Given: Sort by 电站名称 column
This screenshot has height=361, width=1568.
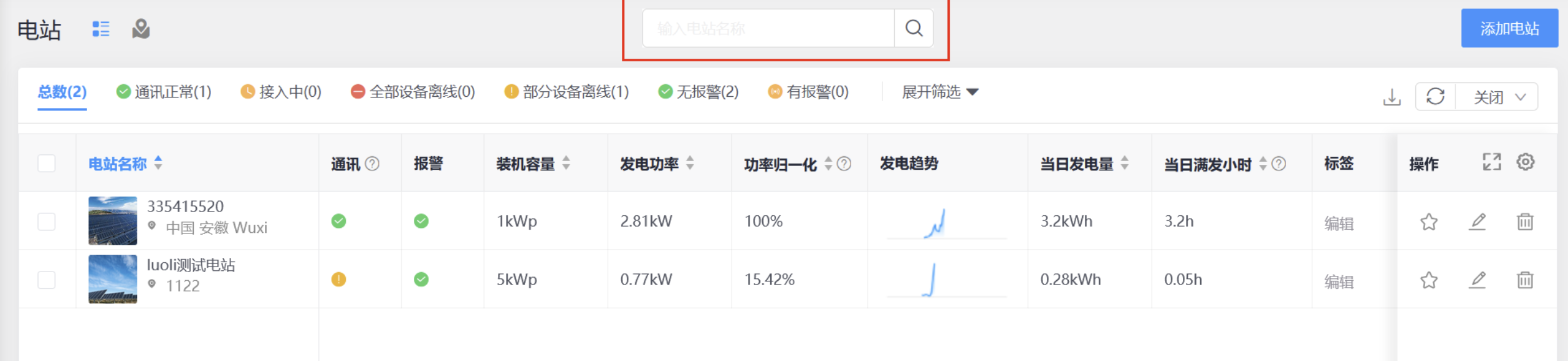Looking at the screenshot, I should (x=158, y=163).
